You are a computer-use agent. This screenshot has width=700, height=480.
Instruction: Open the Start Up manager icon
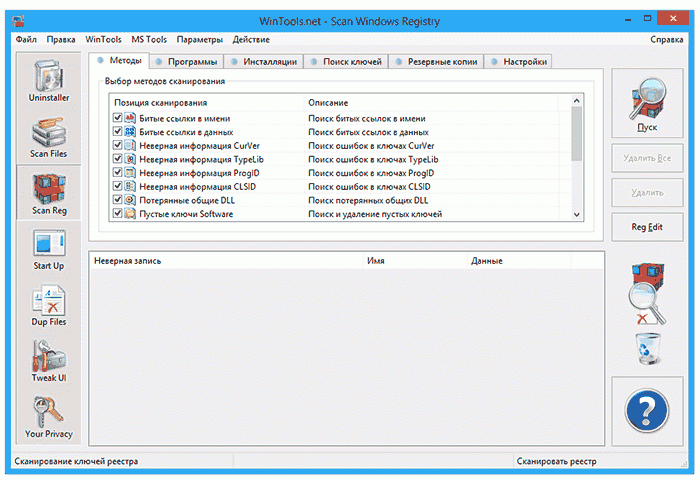click(x=47, y=249)
